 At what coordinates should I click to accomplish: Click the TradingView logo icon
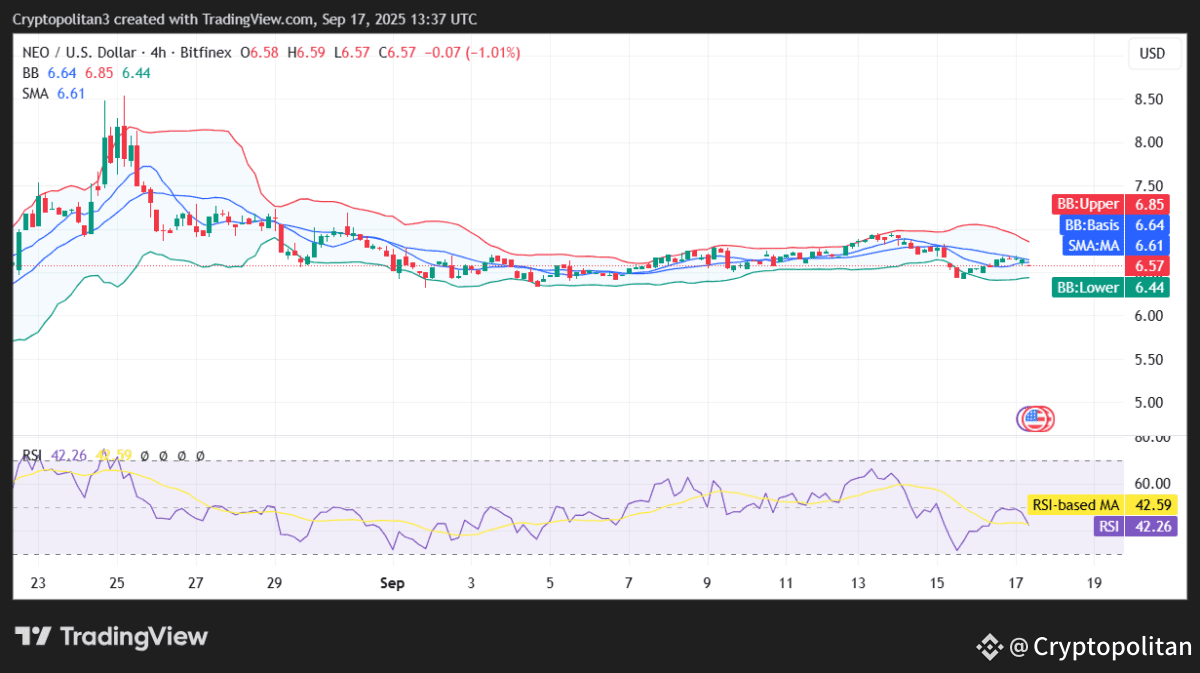pos(33,637)
